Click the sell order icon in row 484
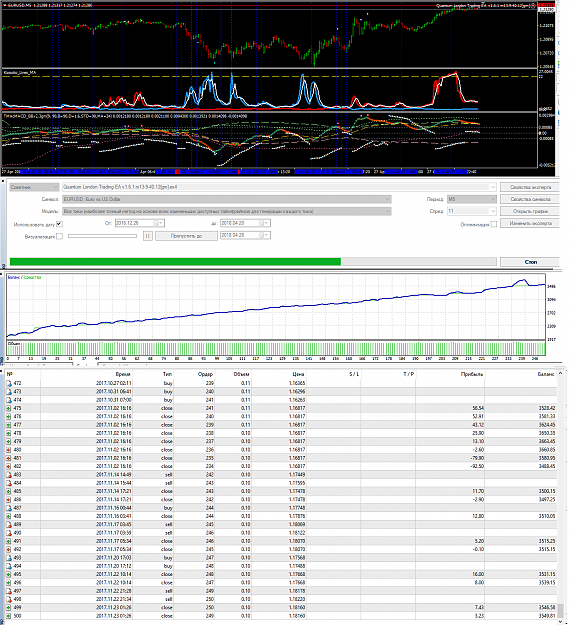The image size is (571, 625). click(x=9, y=483)
